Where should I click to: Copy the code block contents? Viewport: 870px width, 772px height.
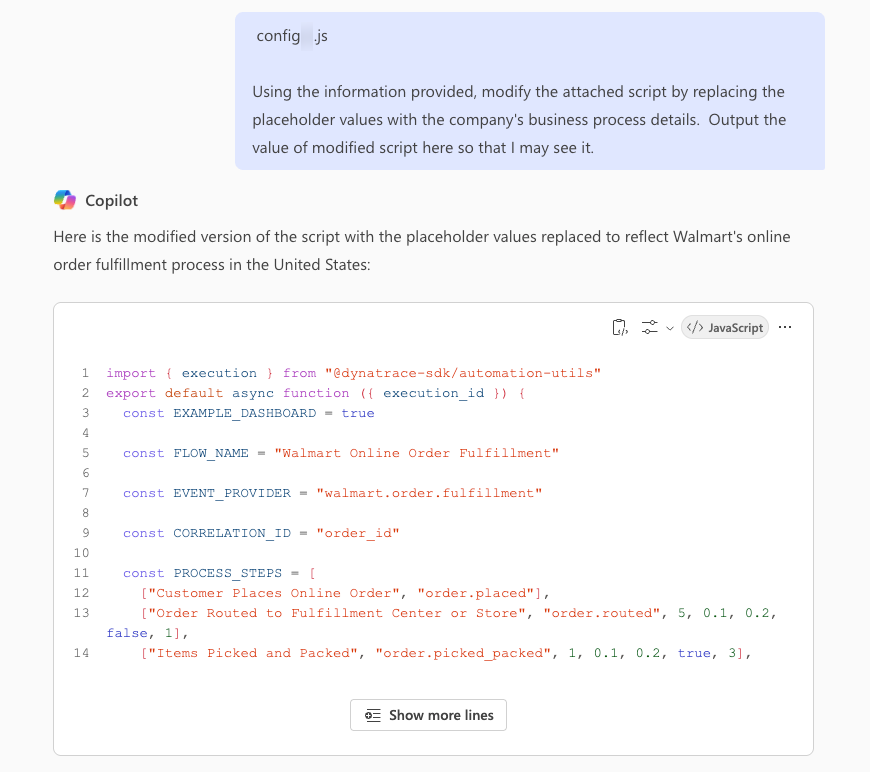(620, 327)
